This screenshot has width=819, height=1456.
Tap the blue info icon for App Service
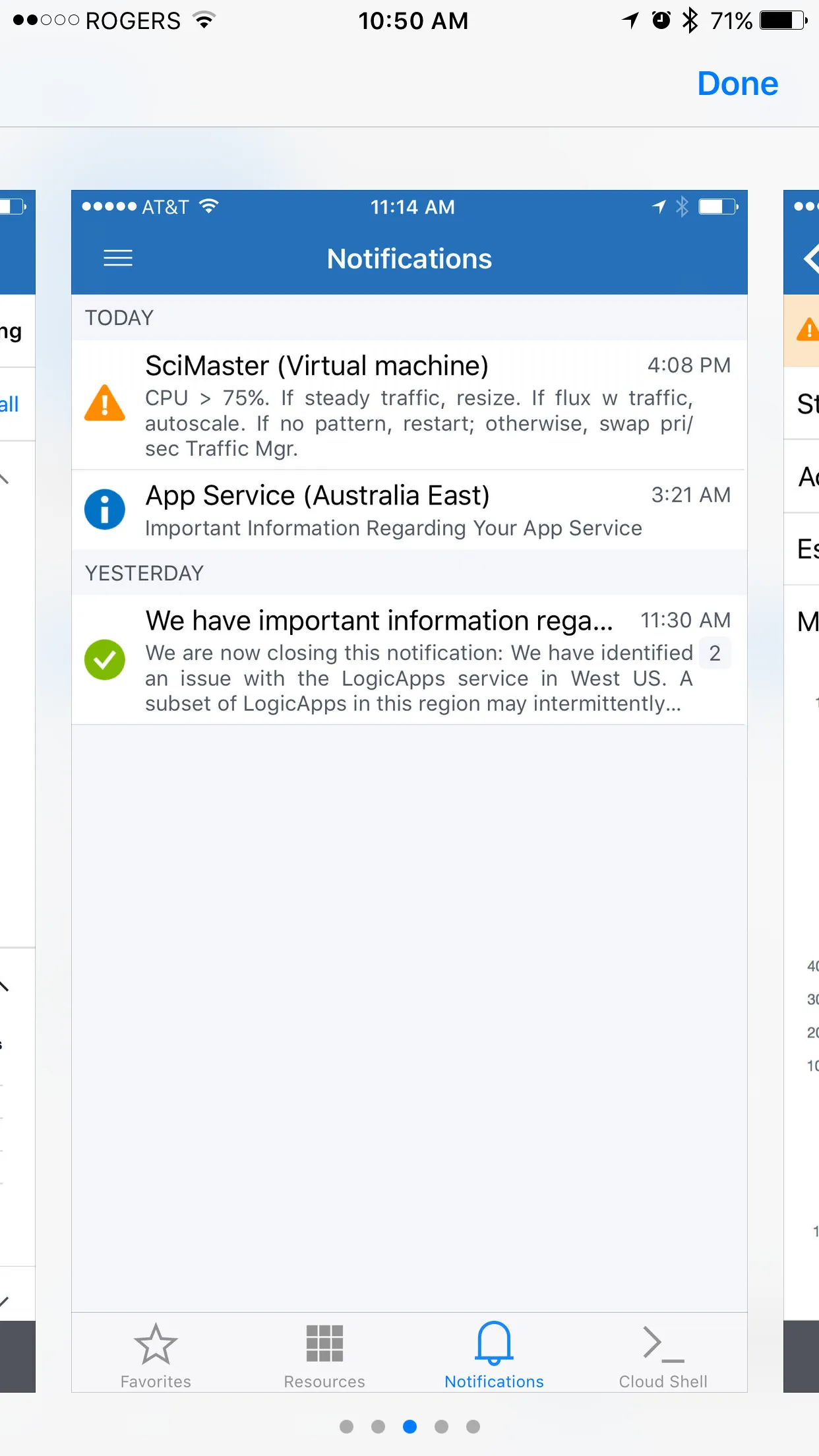coord(105,509)
